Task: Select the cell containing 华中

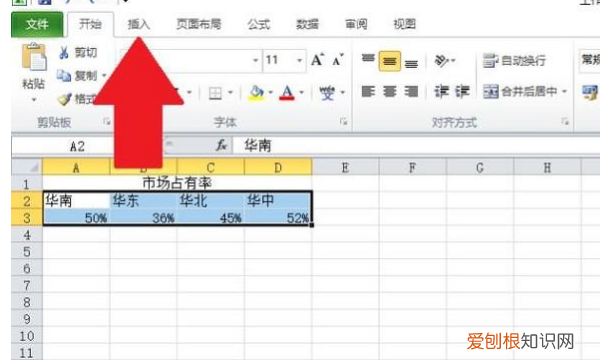Action: pos(278,200)
